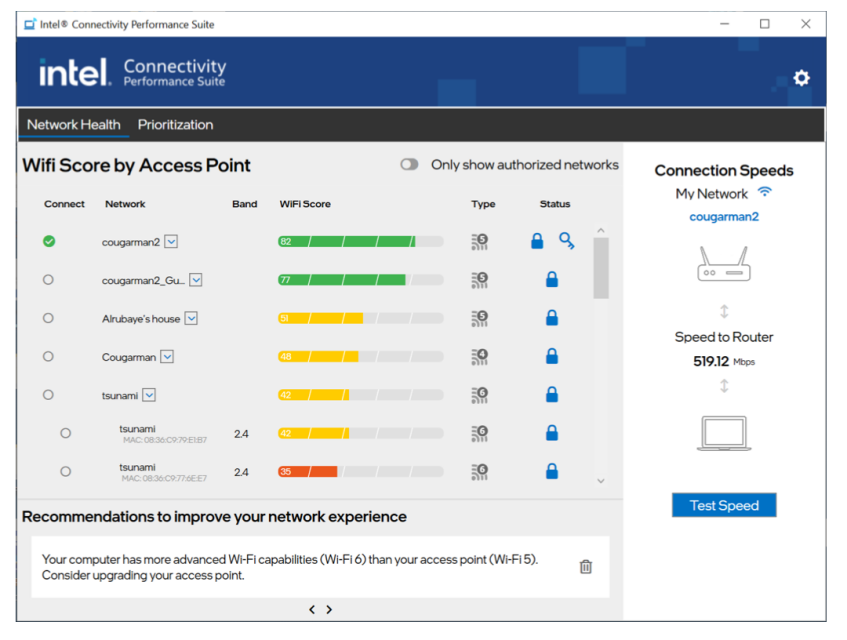Click the Alrubaye's house WiFi score bar
The width and height of the screenshot is (847, 640).
click(360, 318)
